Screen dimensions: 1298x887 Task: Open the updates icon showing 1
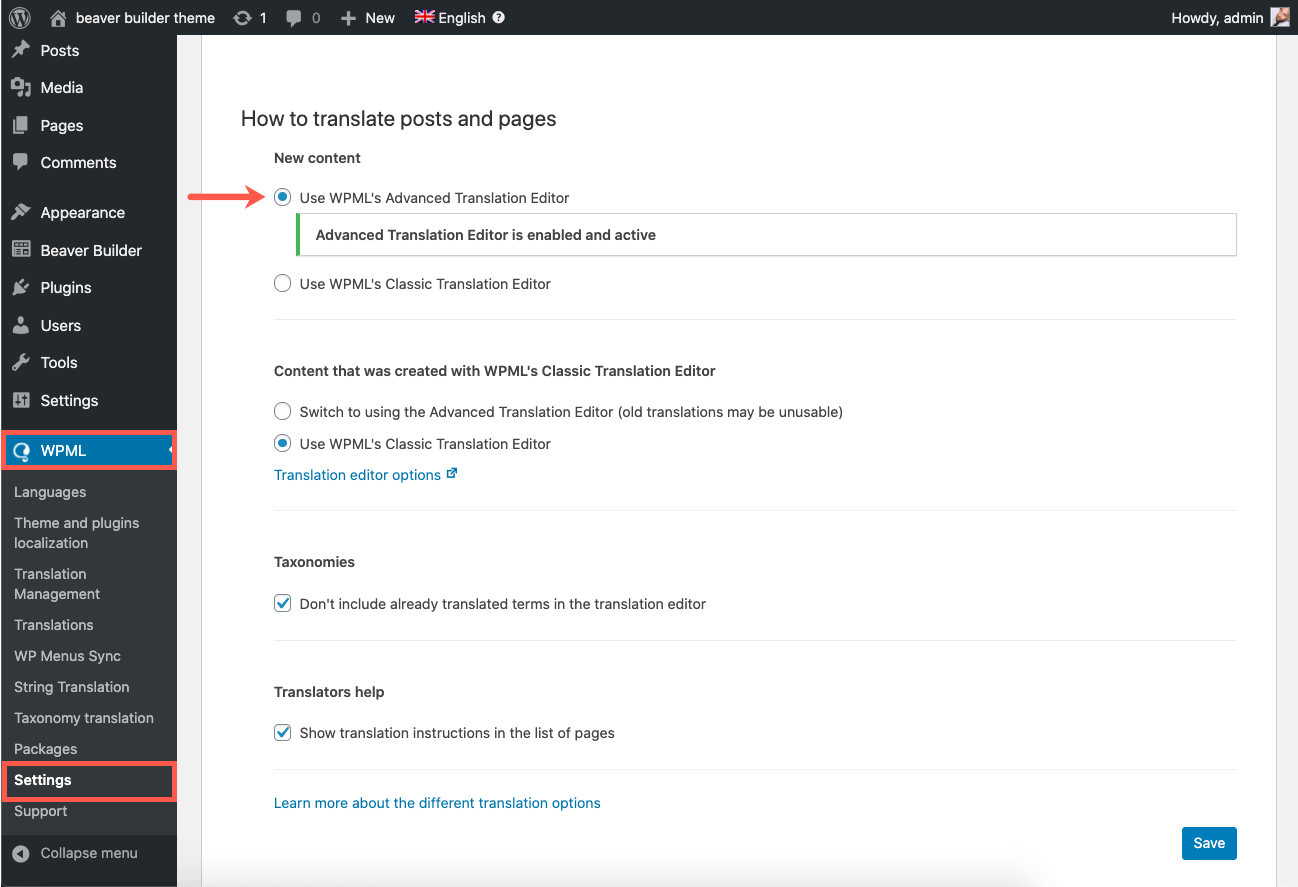pyautogui.click(x=242, y=17)
